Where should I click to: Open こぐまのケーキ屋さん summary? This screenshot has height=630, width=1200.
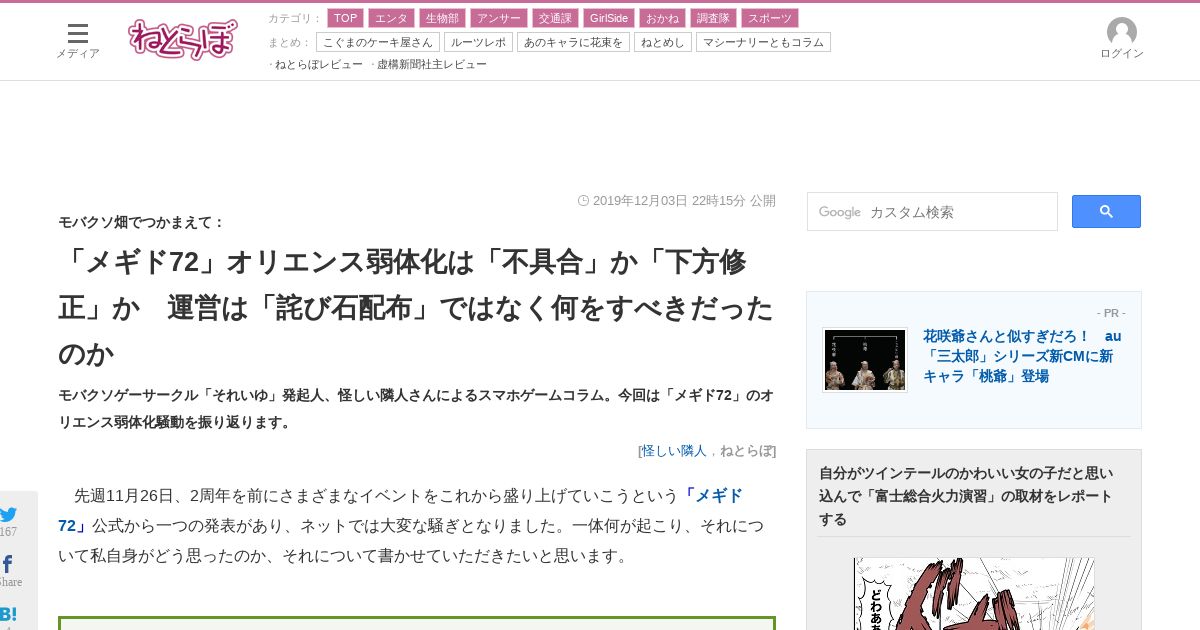point(378,42)
